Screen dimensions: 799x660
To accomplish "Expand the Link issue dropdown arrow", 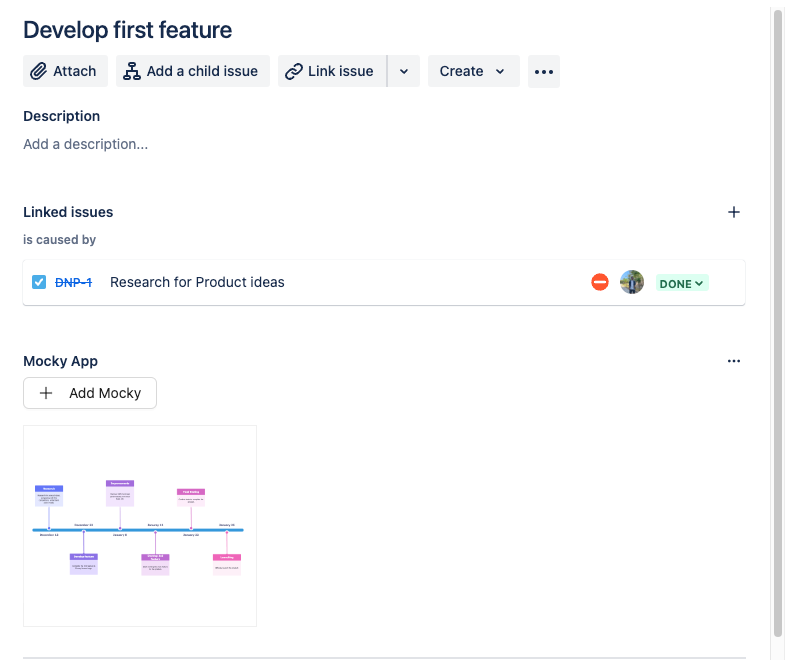I will point(403,71).
